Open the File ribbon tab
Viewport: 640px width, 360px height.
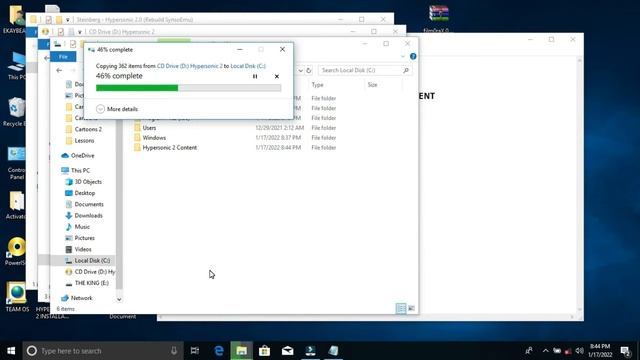point(63,57)
